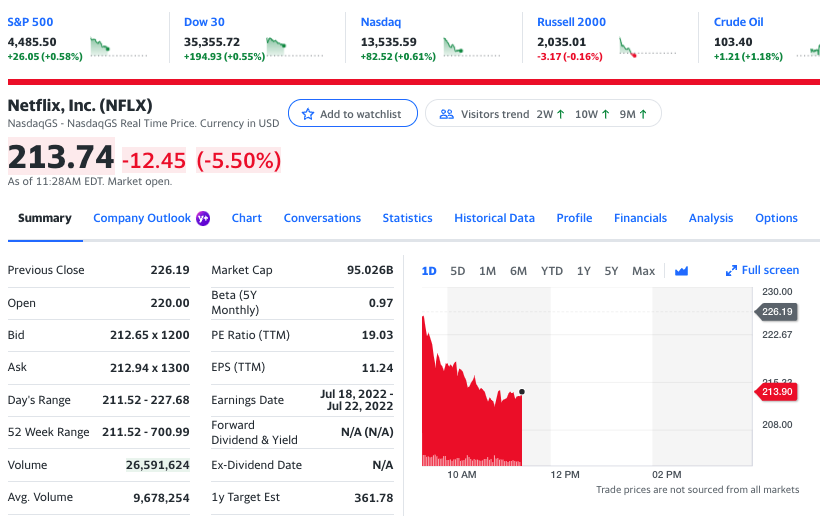The image size is (820, 516).
Task: Click the chart type mountain icon
Action: 681,271
